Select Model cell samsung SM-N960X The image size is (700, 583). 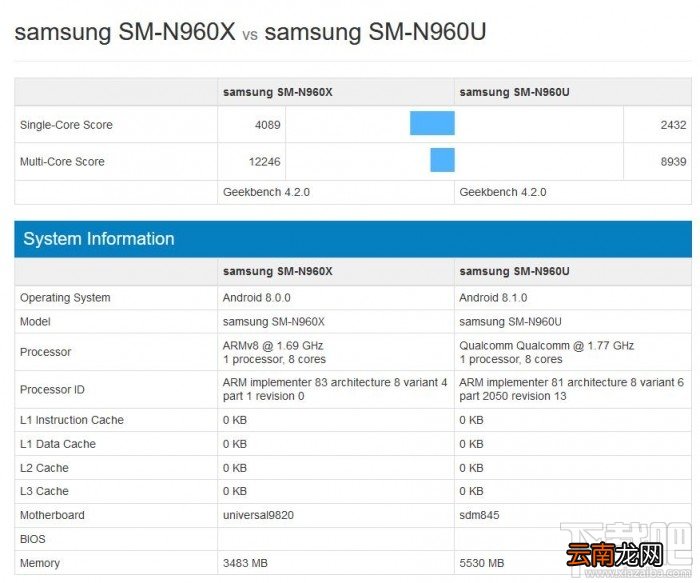coord(274,322)
